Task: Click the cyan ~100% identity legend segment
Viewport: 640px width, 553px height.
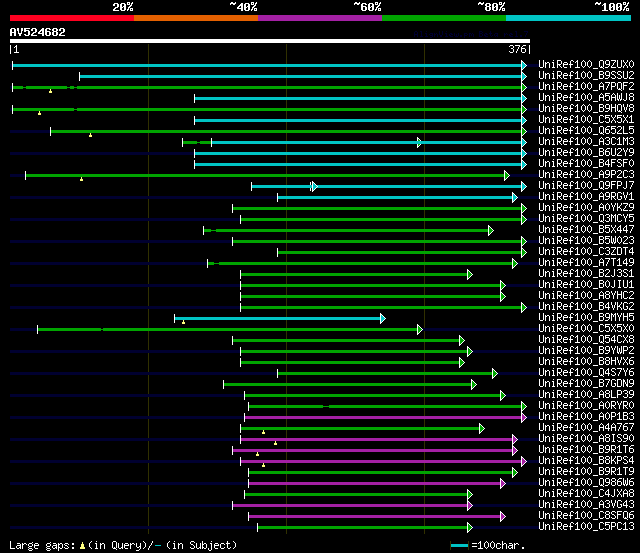Action: 568,18
